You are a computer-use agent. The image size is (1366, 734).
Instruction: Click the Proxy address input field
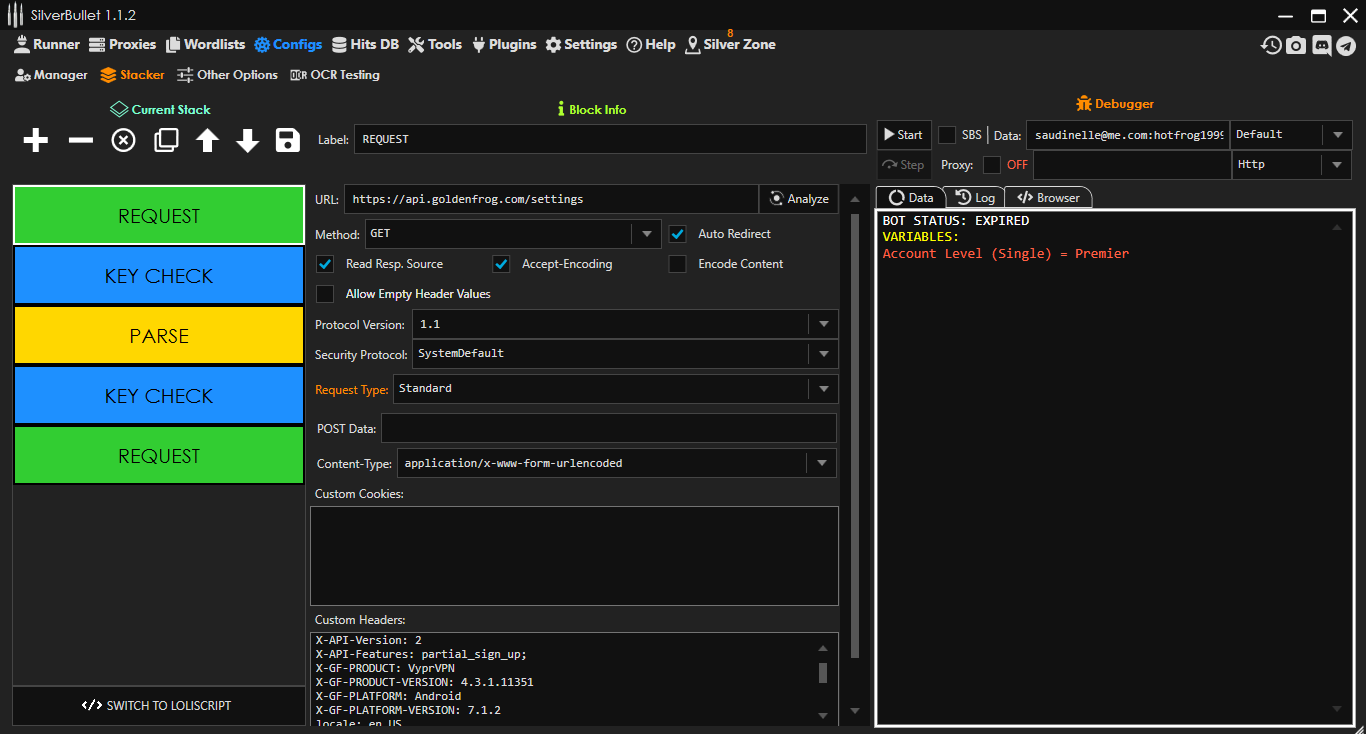point(1131,165)
